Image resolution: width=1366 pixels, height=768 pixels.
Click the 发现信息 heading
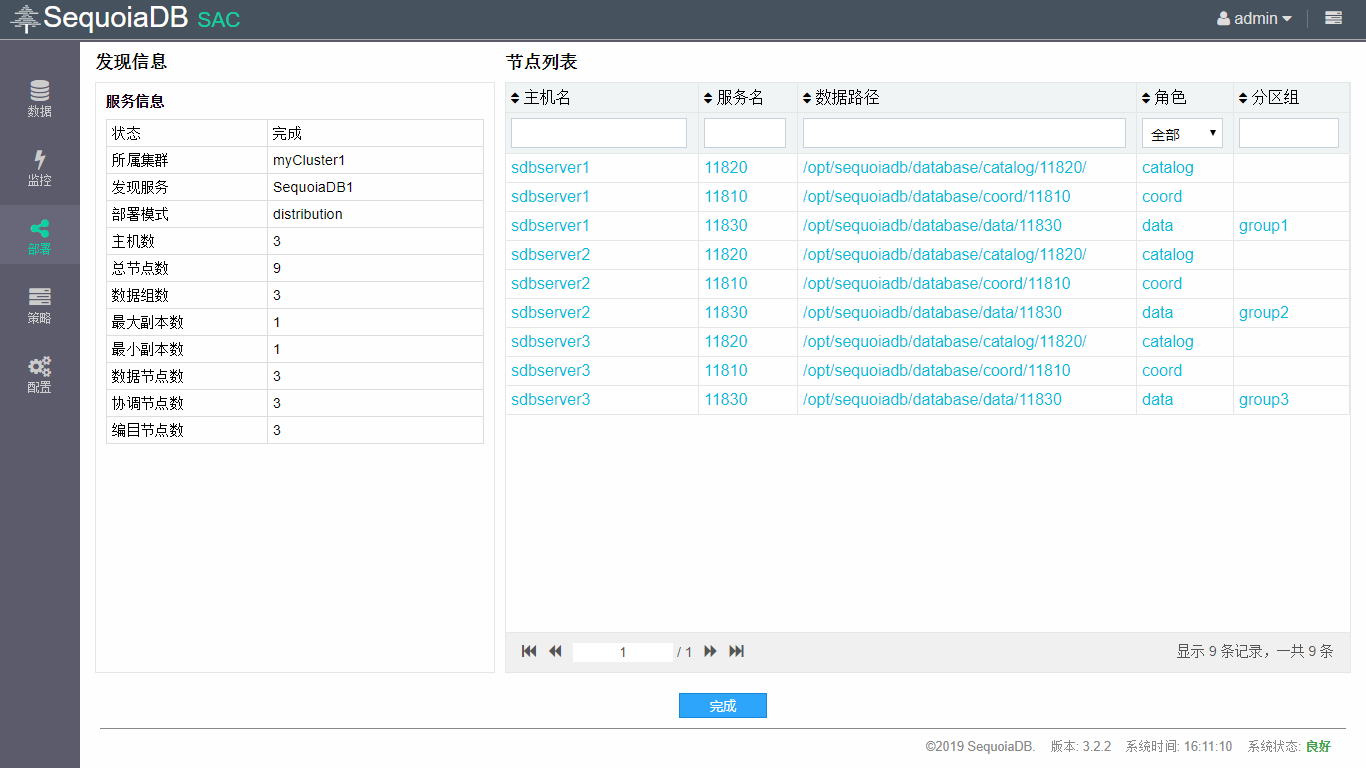pos(131,62)
